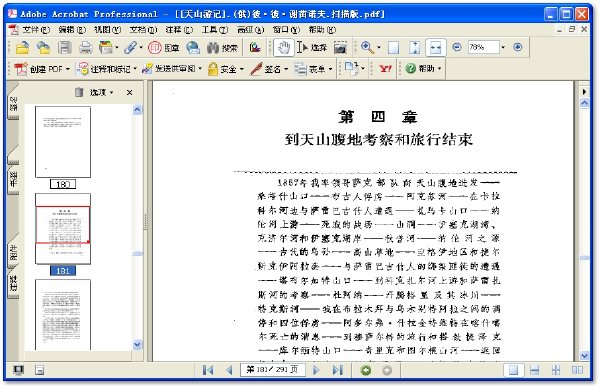600x388 pixels.
Task: Click the Print icon
Action: click(85, 47)
